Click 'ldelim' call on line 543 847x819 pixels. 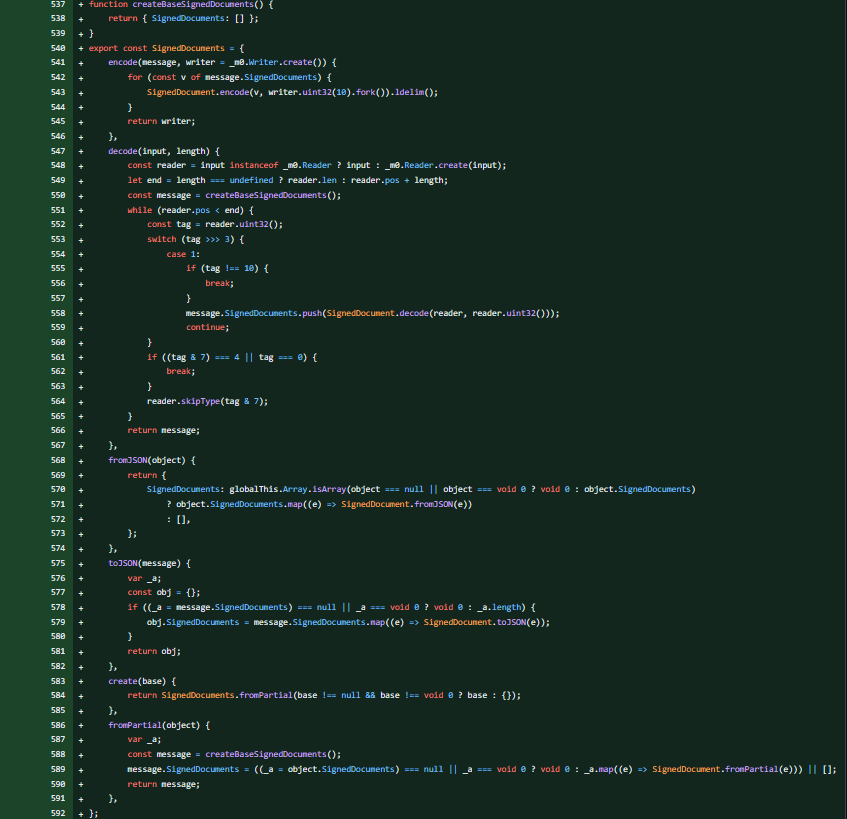pos(409,92)
